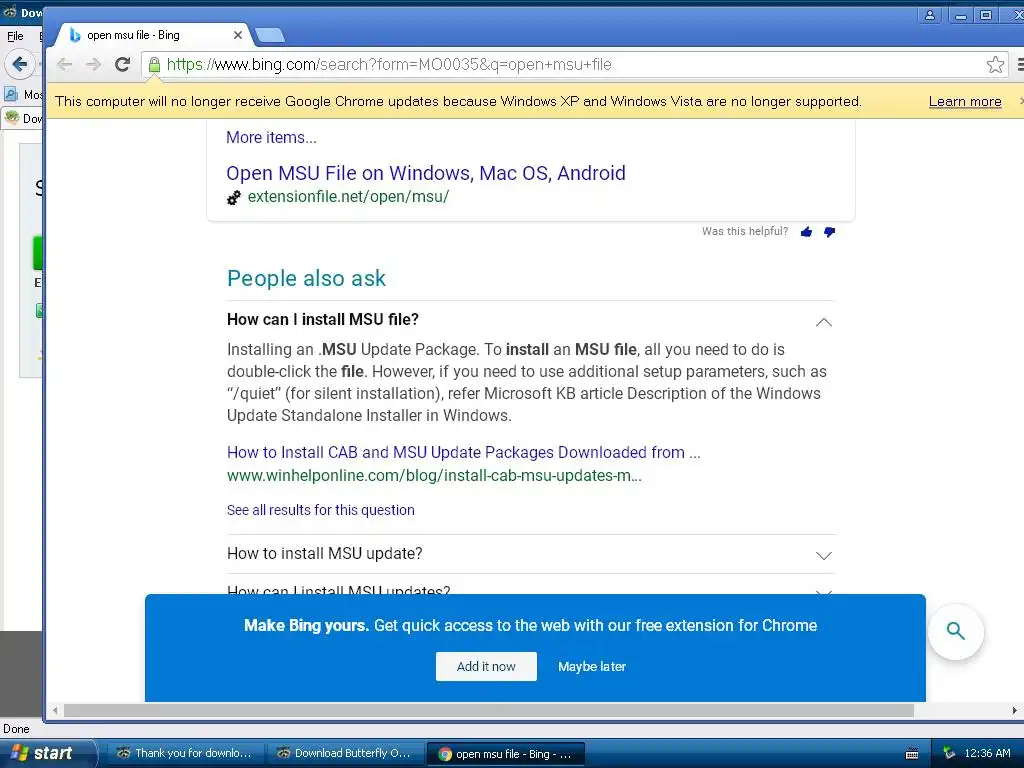
Task: Click the Done status bar text
Action: click(16, 729)
